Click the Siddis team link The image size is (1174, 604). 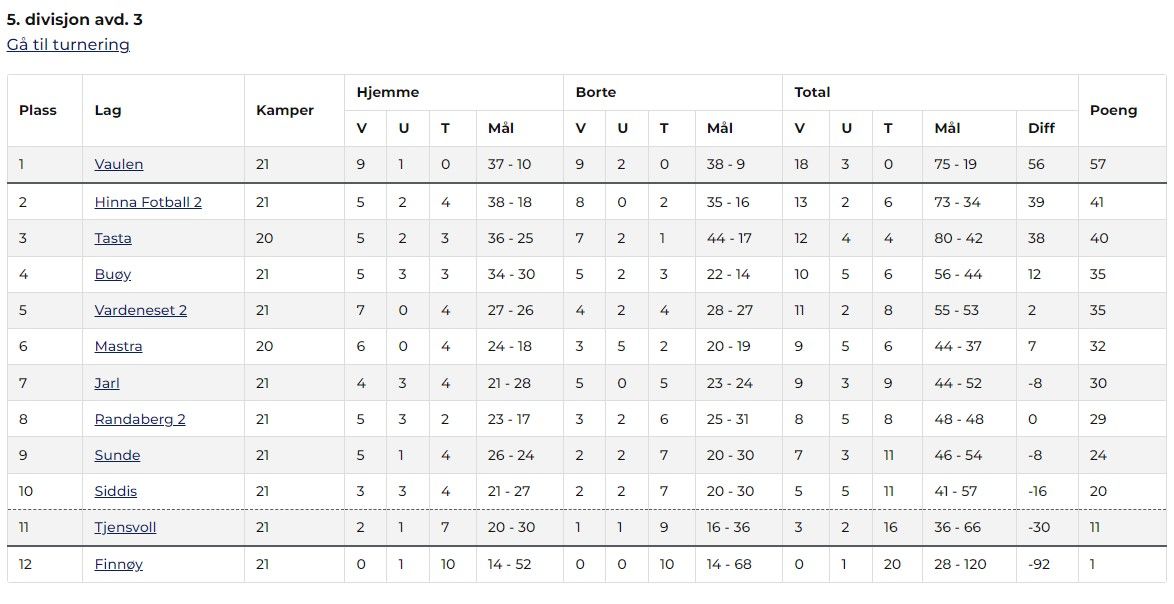pos(116,491)
